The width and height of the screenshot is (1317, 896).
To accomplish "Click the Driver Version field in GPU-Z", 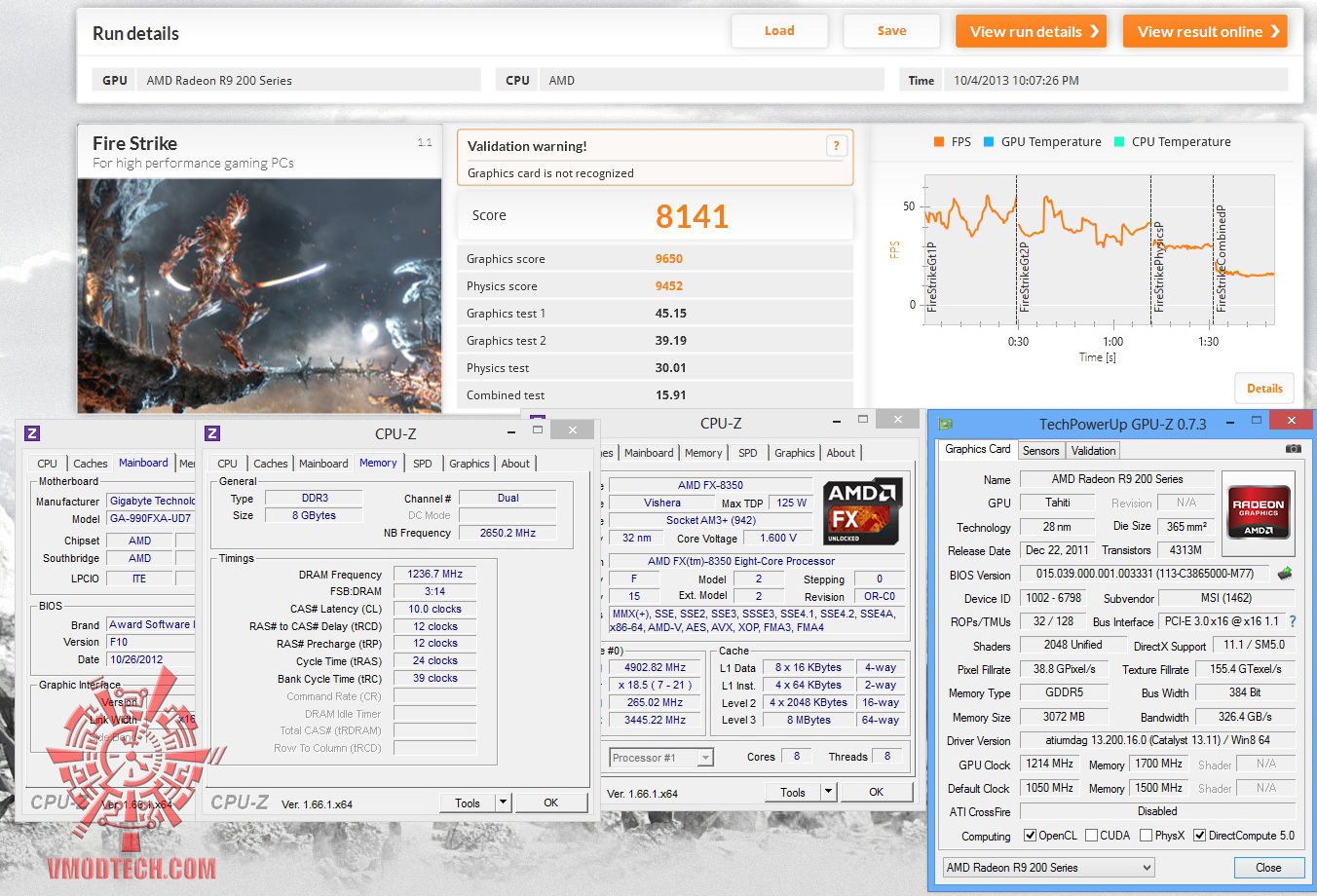I will click(1157, 741).
